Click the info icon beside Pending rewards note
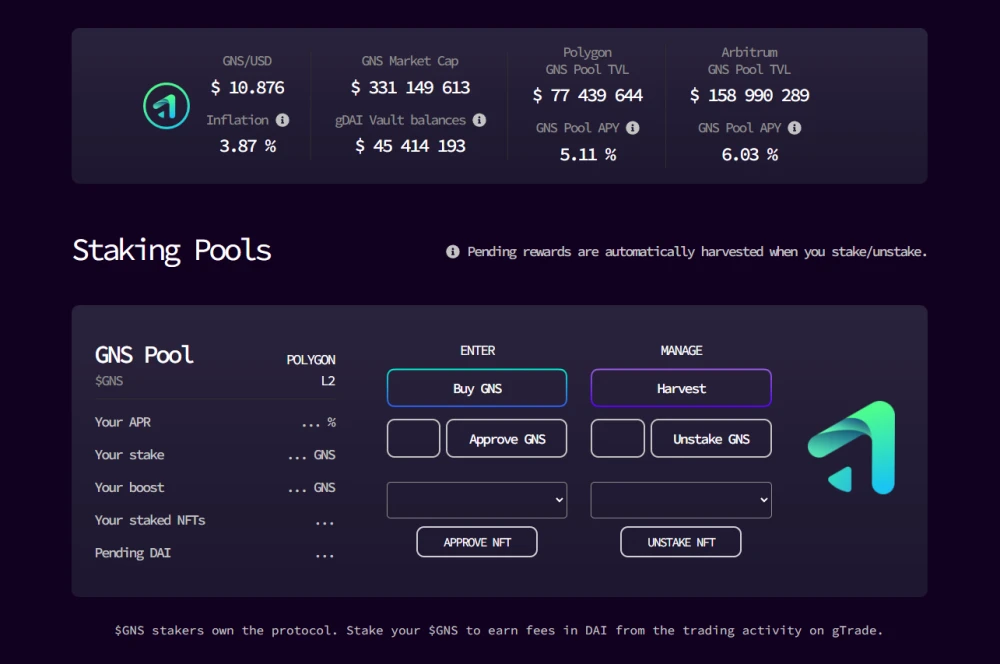The image size is (1000, 664). (x=453, y=251)
